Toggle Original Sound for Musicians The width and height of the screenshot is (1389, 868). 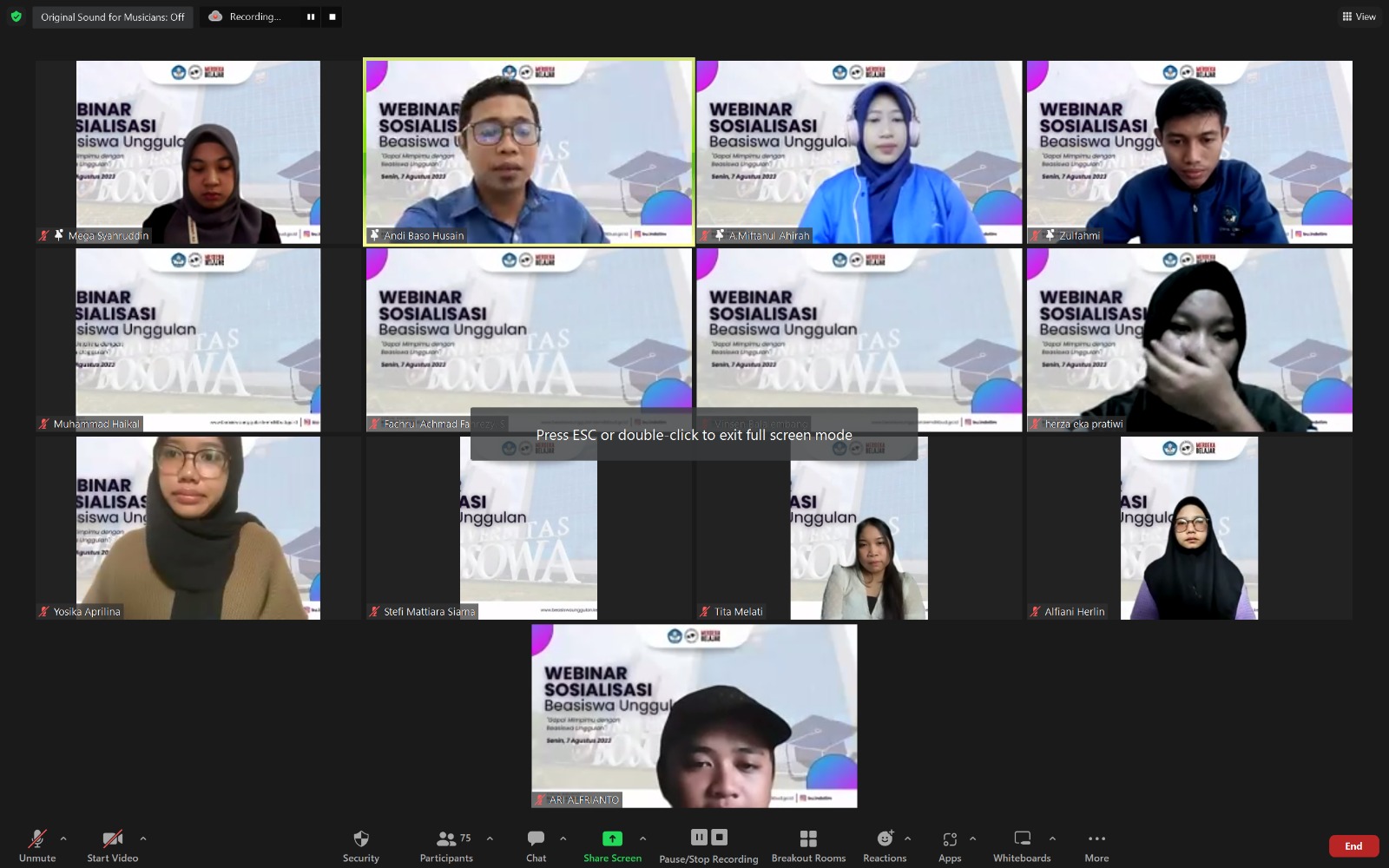[x=112, y=16]
